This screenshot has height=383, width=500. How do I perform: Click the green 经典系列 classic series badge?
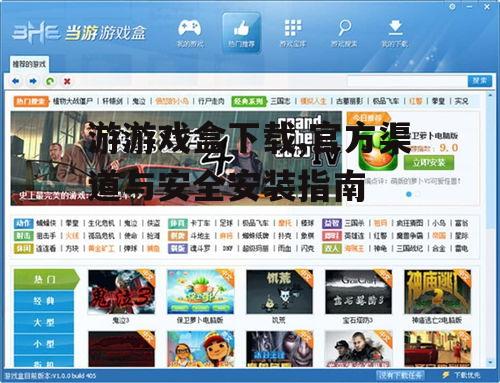point(249,101)
